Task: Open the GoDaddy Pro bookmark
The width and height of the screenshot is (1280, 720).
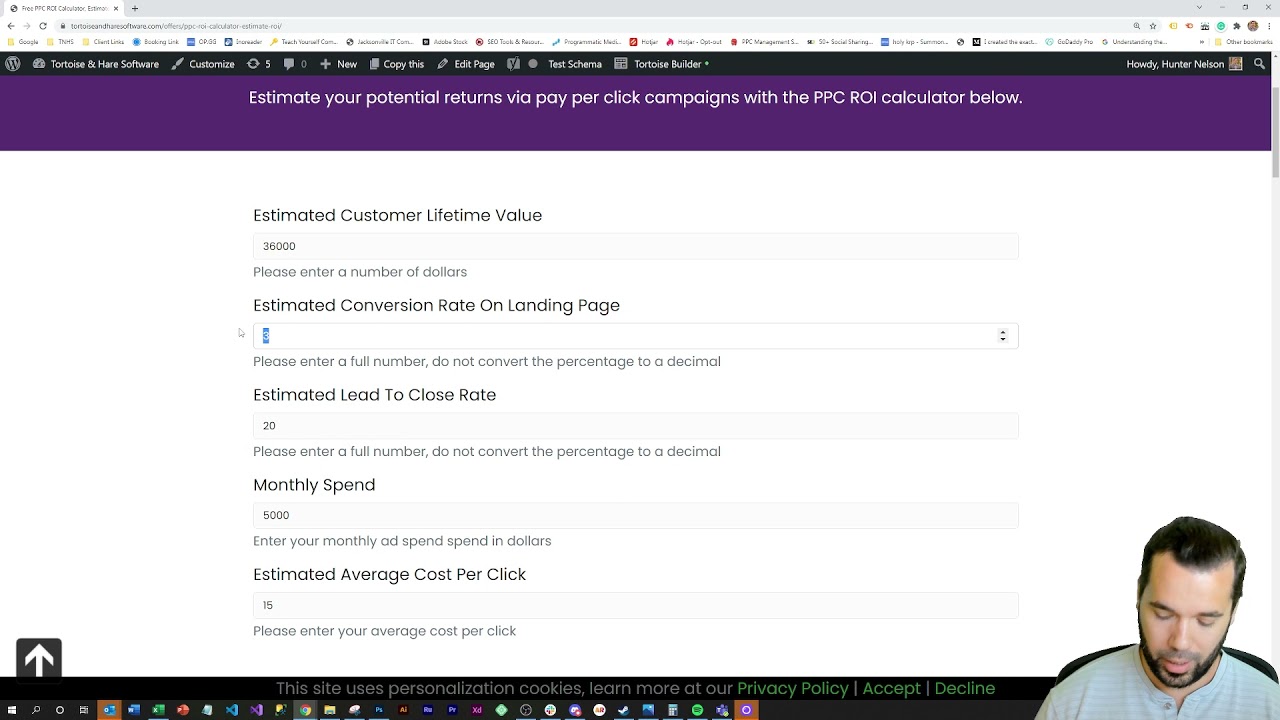Action: coord(1070,42)
